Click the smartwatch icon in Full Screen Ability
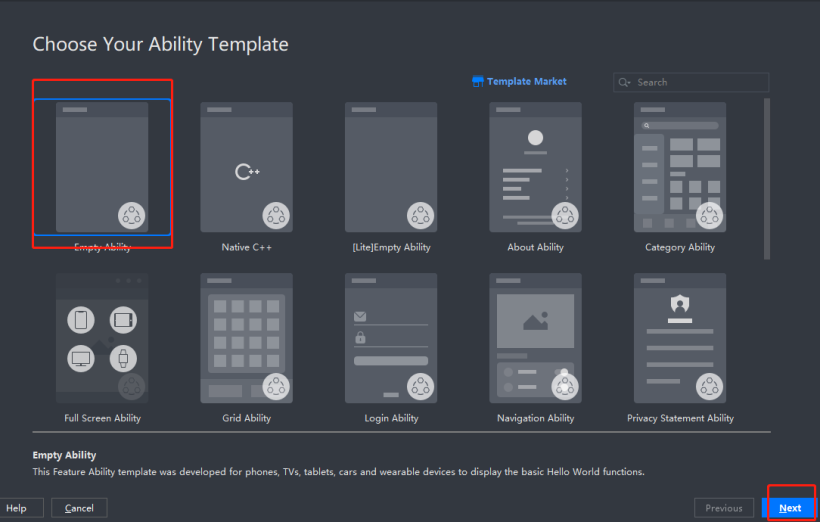Viewport: 820px width, 522px height. pos(123,358)
